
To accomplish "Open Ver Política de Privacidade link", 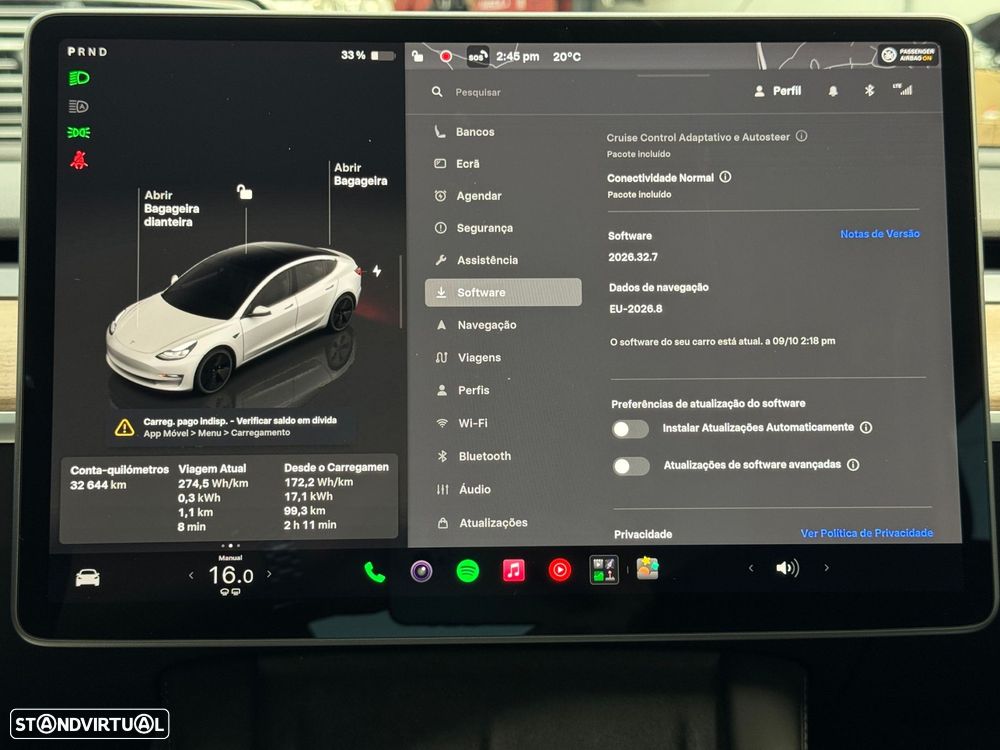I will [x=867, y=533].
